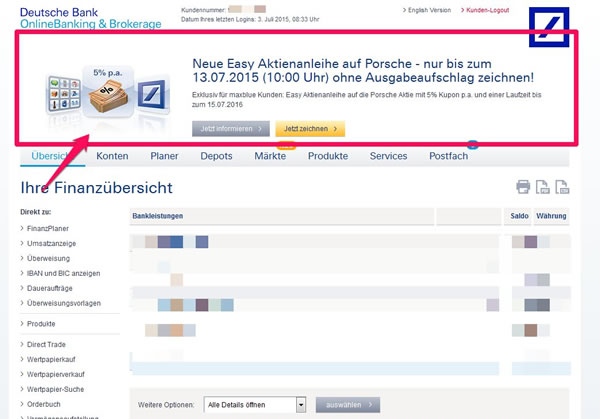
Task: Click the Überweisung sidebar link
Action: point(48,258)
